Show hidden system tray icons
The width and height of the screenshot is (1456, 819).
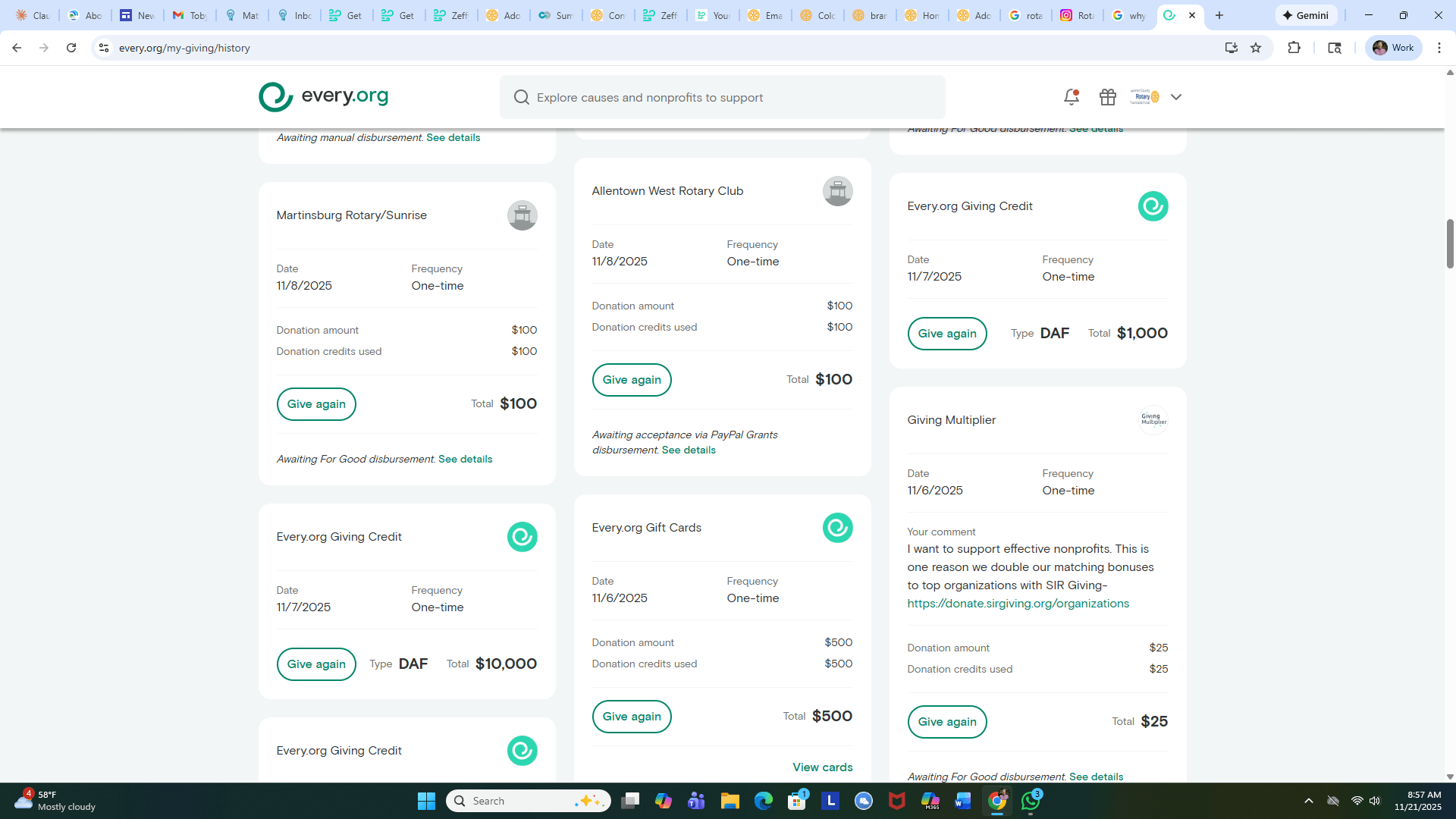1308,801
